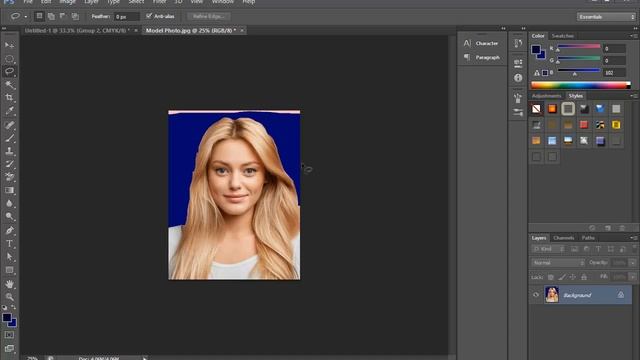The width and height of the screenshot is (640, 360).
Task: Select the Rectangle shape tool
Action: click(x=9, y=270)
